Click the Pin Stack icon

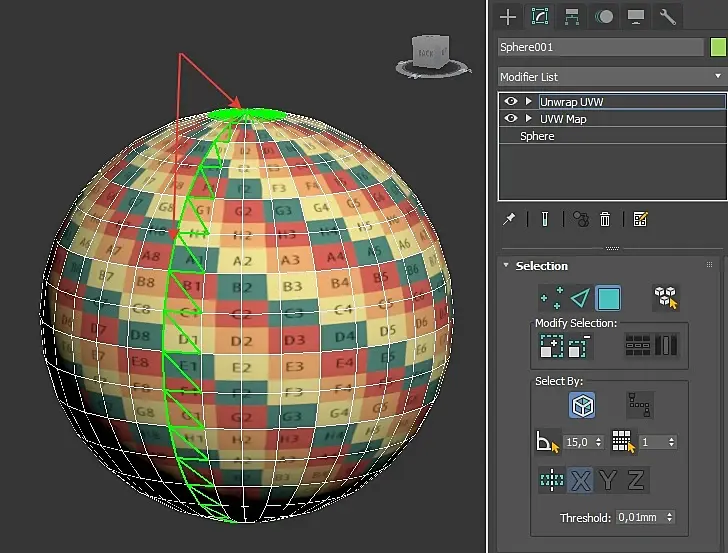click(x=510, y=219)
